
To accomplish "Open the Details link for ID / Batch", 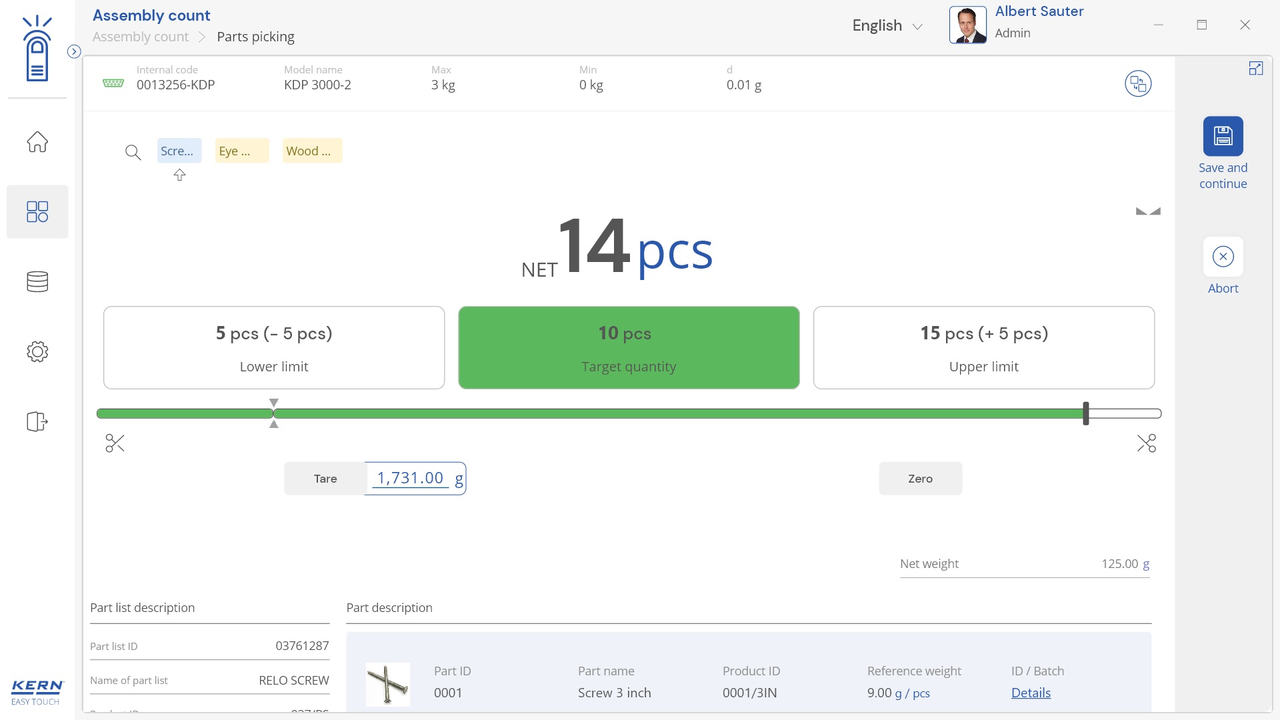I will pos(1030,693).
